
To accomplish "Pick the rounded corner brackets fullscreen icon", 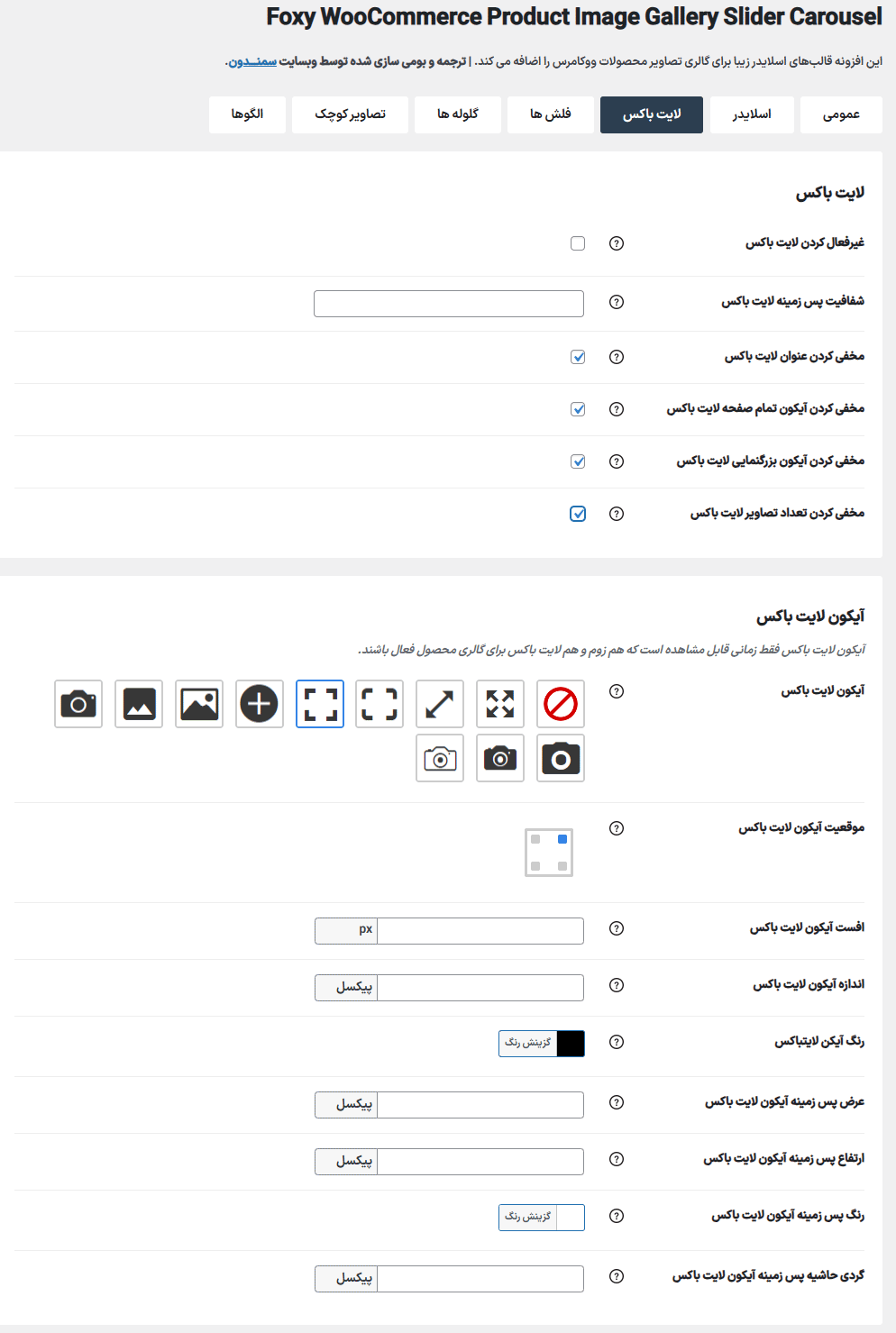I will click(x=379, y=704).
